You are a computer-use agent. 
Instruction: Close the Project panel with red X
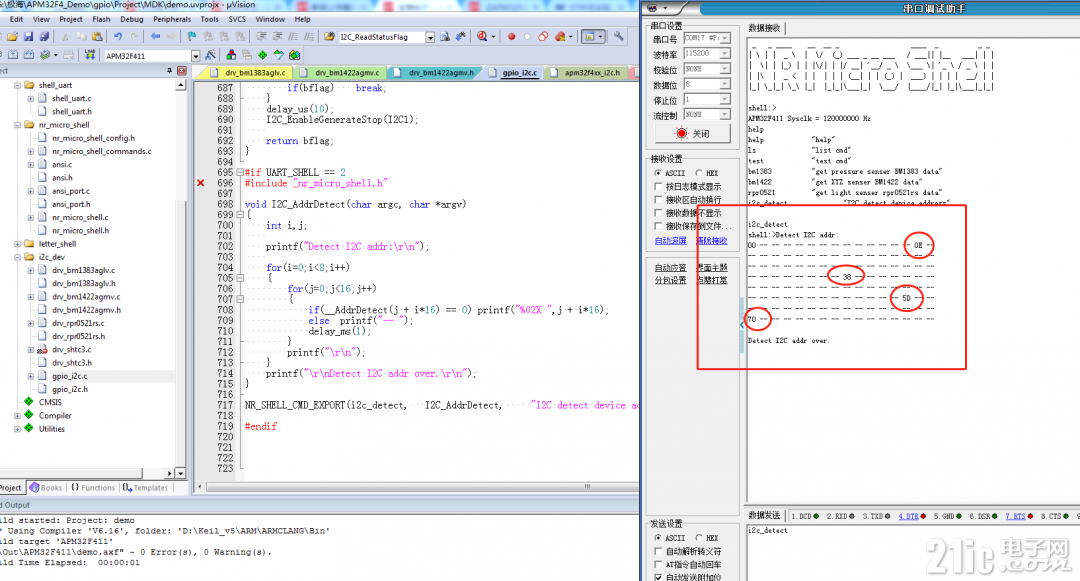pos(181,71)
